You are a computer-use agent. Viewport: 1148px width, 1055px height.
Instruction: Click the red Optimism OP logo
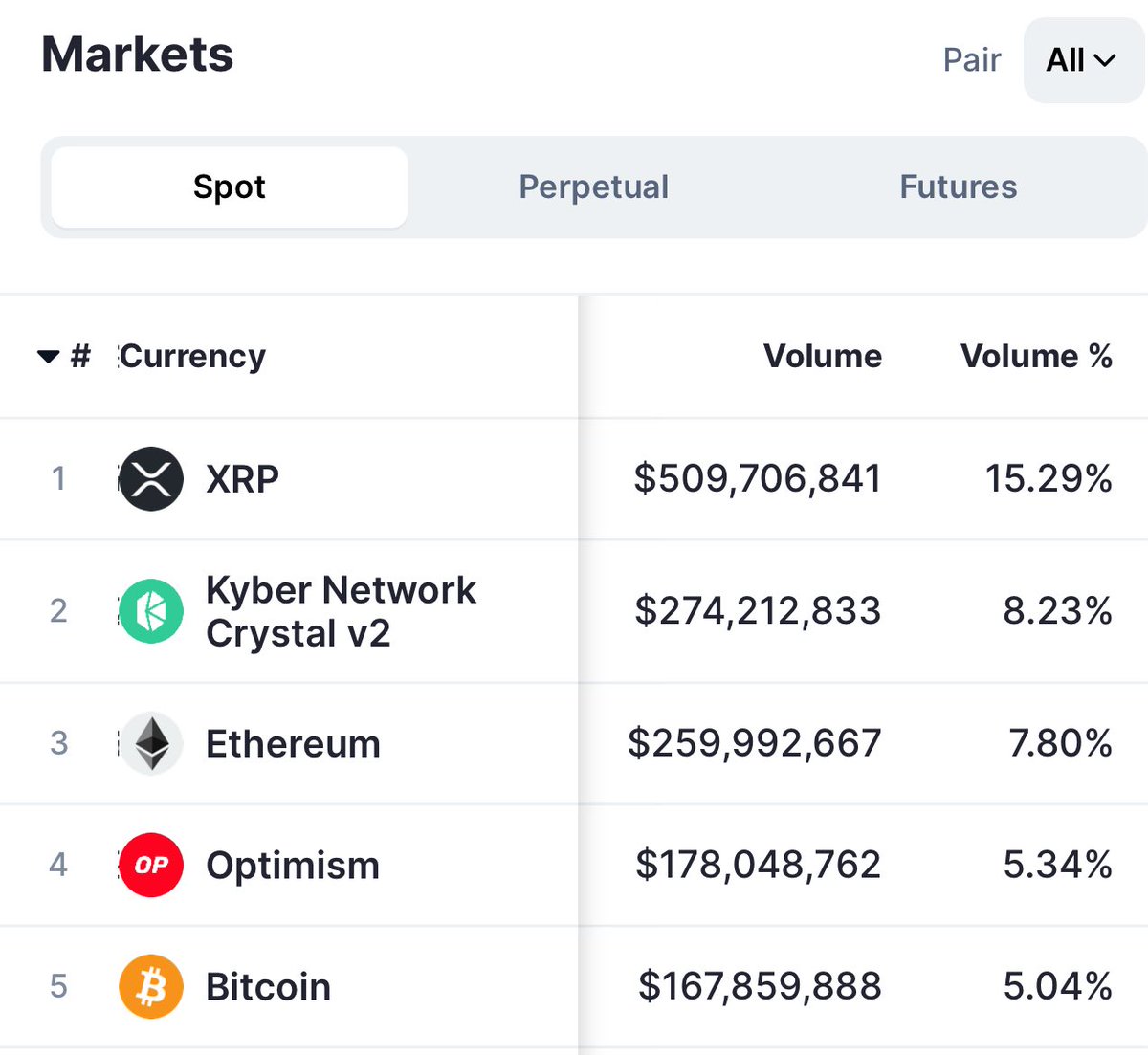[151, 865]
